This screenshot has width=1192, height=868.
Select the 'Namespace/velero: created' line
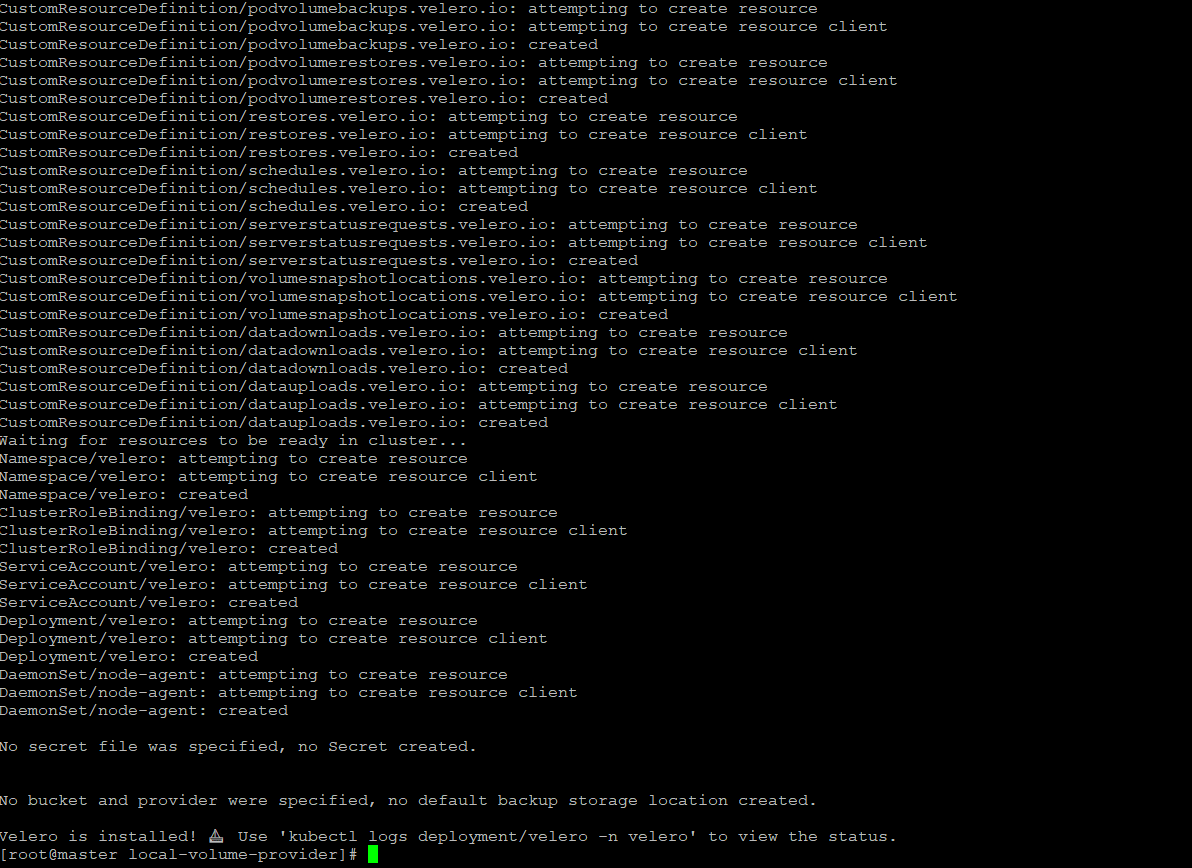pyautogui.click(x=125, y=495)
